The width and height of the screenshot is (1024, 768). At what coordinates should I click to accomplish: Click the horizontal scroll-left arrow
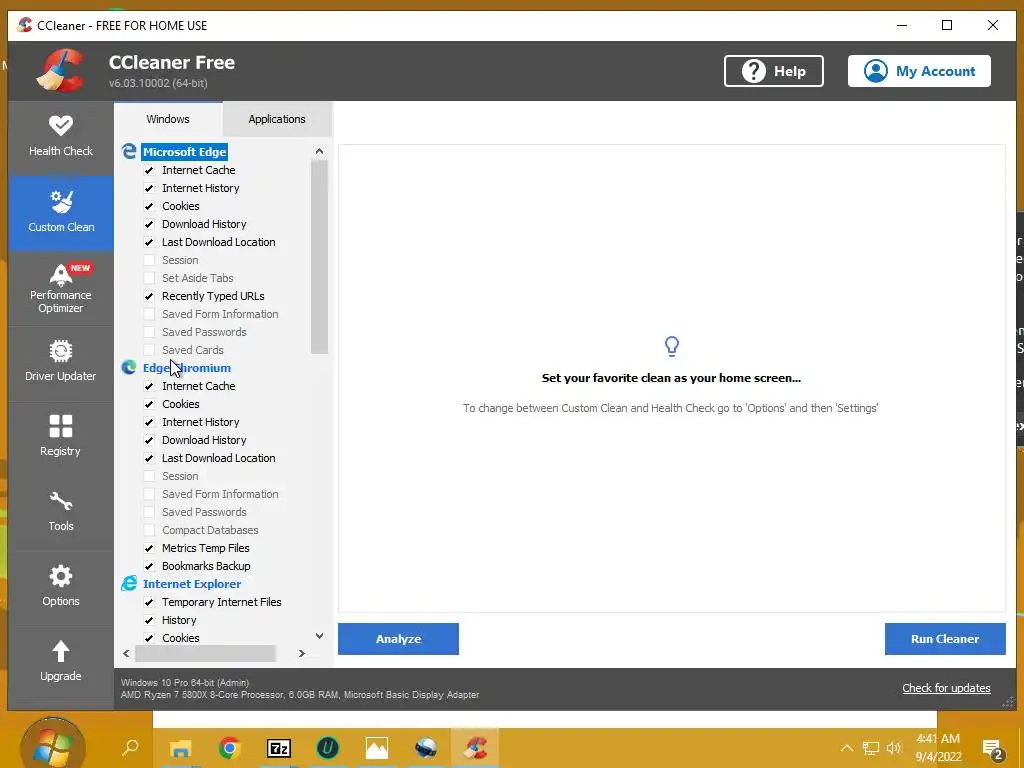(x=126, y=653)
